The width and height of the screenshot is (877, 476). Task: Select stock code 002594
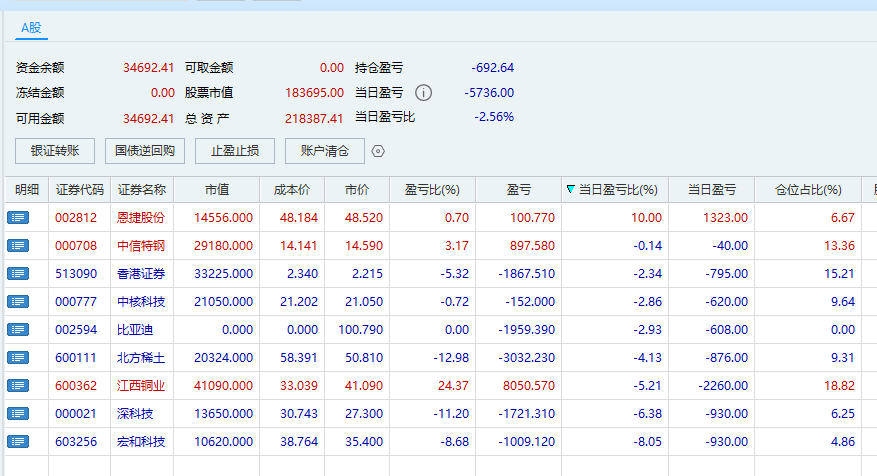coord(76,329)
